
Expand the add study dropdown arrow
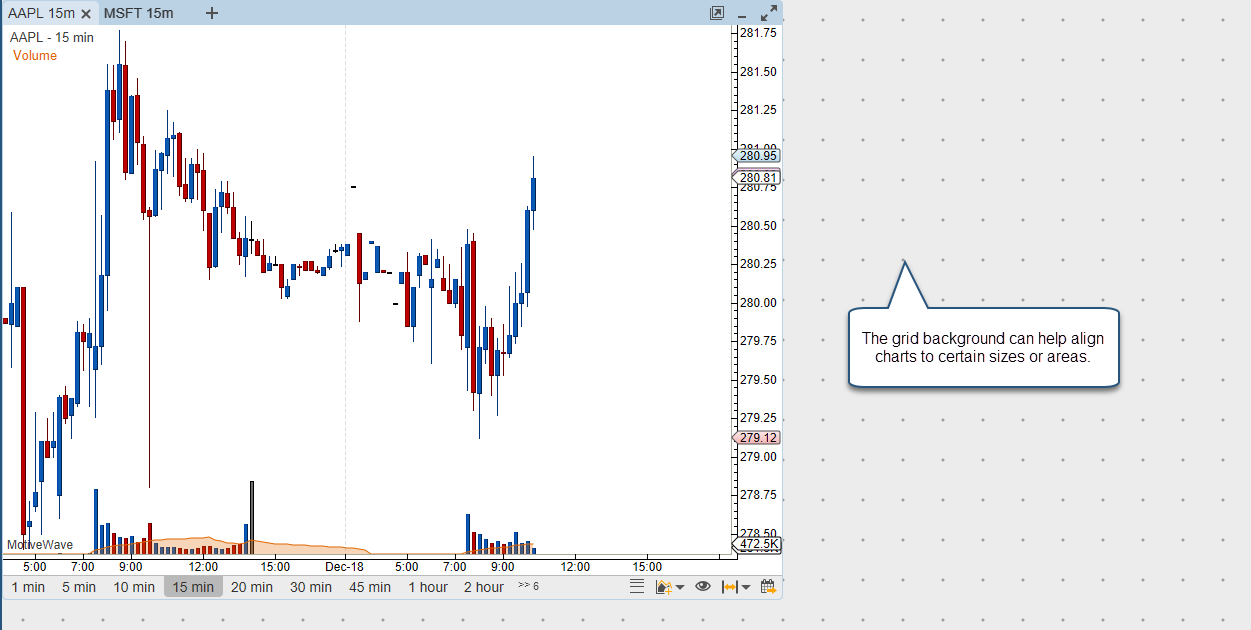coord(680,588)
